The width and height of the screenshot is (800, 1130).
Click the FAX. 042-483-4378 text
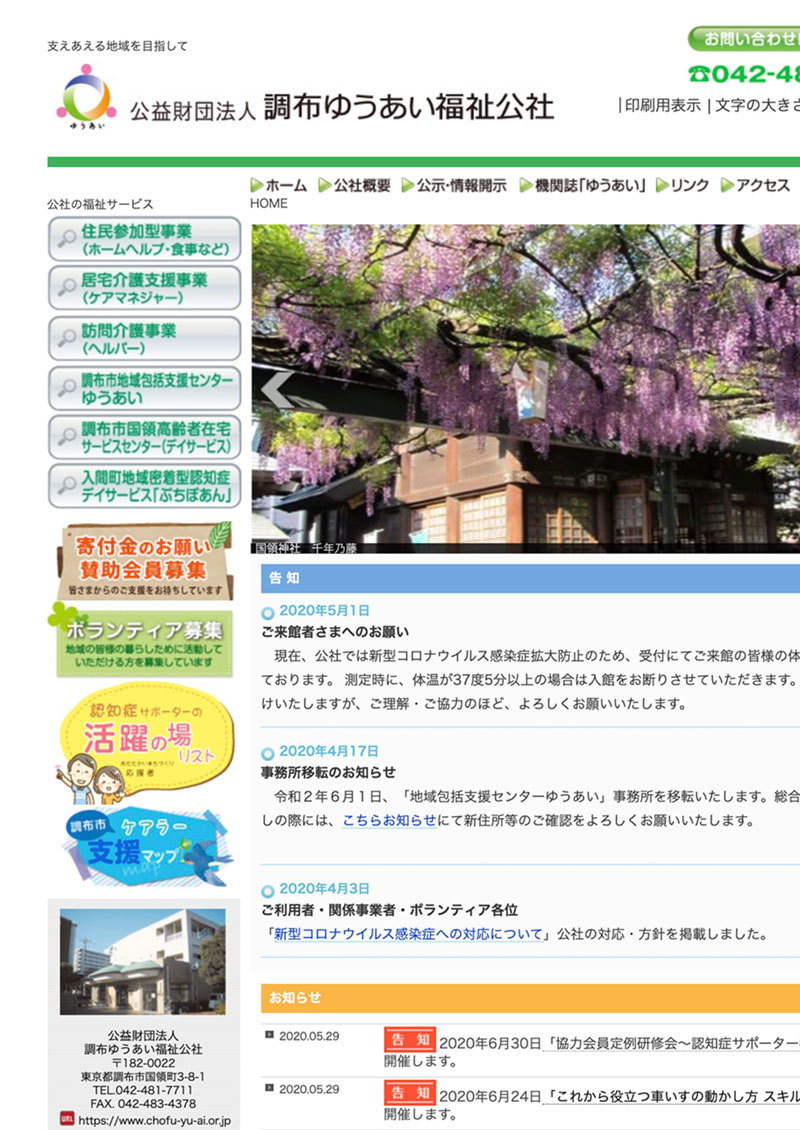143,1103
